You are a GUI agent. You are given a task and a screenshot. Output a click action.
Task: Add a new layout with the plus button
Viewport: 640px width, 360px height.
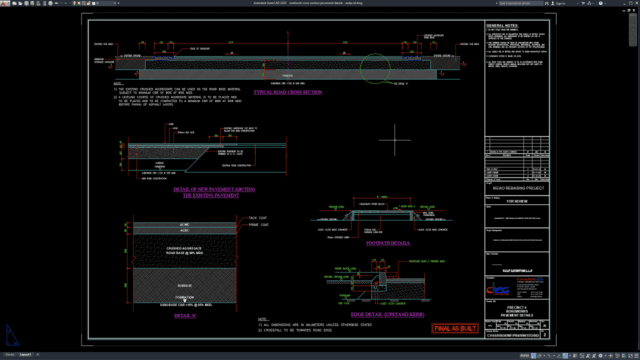(x=38, y=355)
